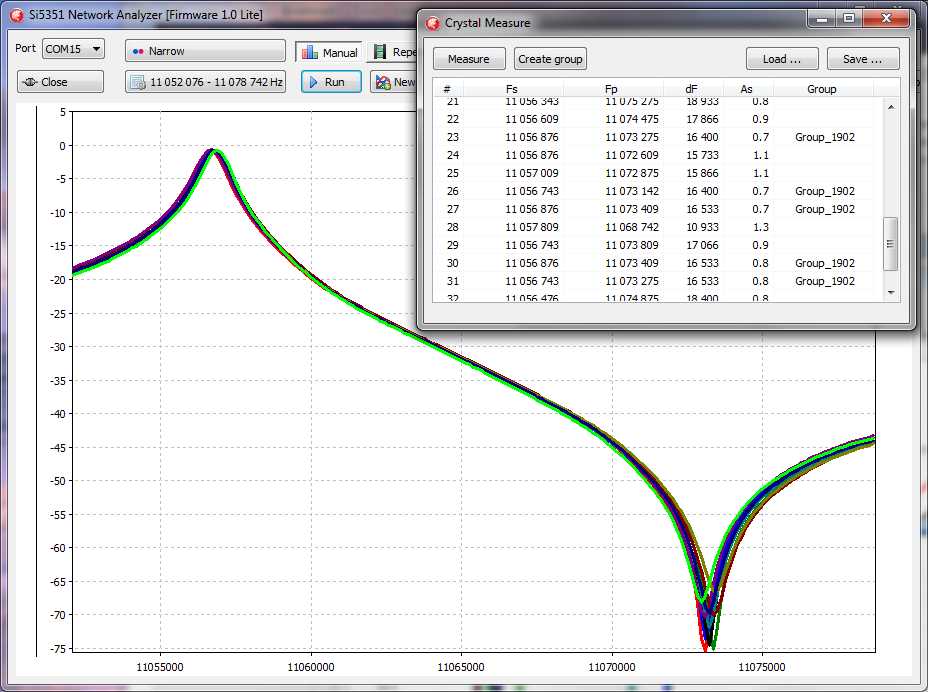Click the Create group button
928x692 pixels.
(550, 59)
